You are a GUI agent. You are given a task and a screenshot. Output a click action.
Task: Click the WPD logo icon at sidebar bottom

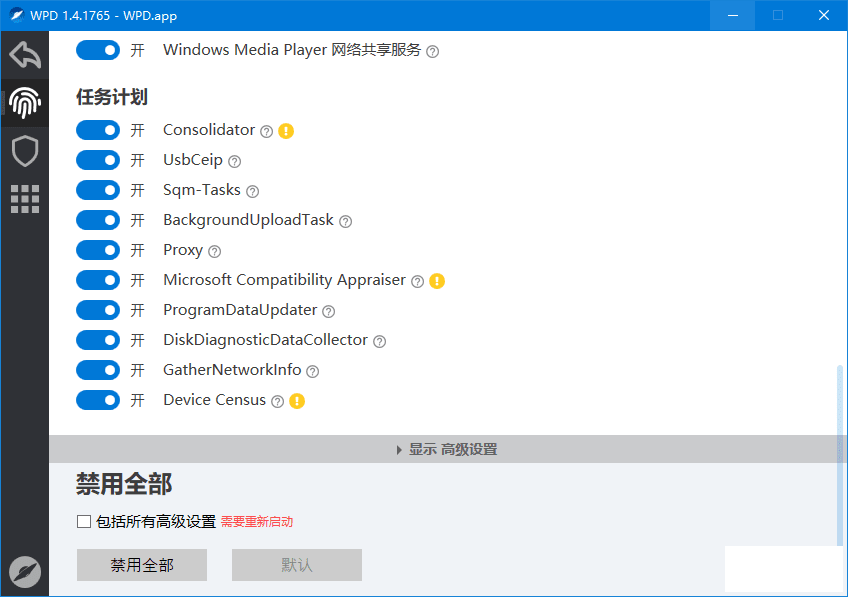coord(25,572)
